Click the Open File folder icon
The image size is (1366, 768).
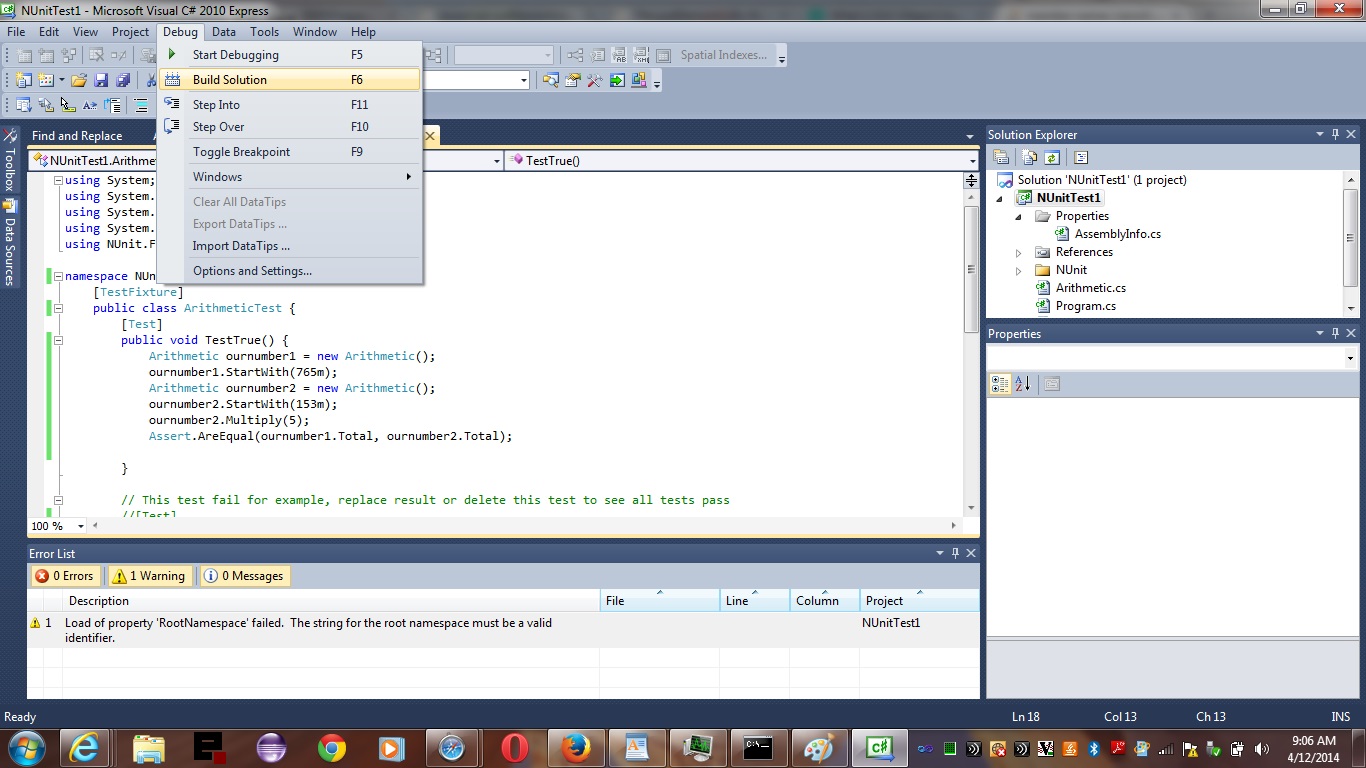click(x=78, y=80)
